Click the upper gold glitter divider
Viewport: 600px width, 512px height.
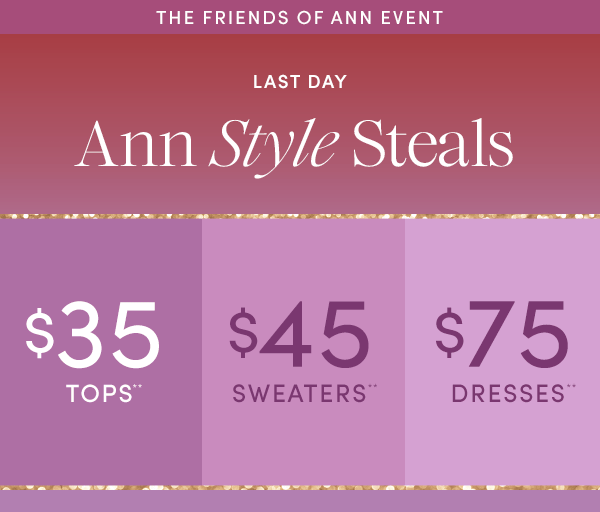tap(300, 216)
